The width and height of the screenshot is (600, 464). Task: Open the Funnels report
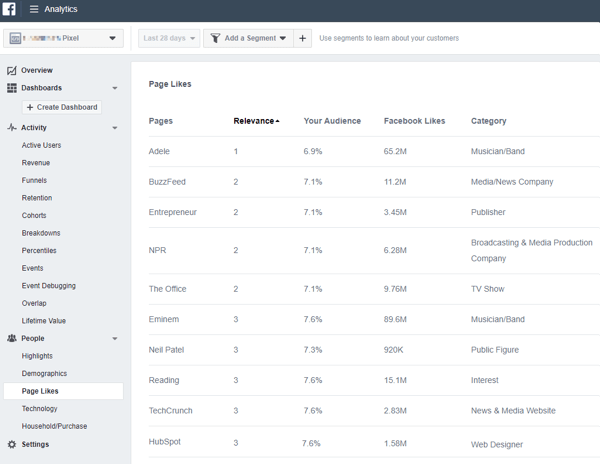click(x=34, y=180)
